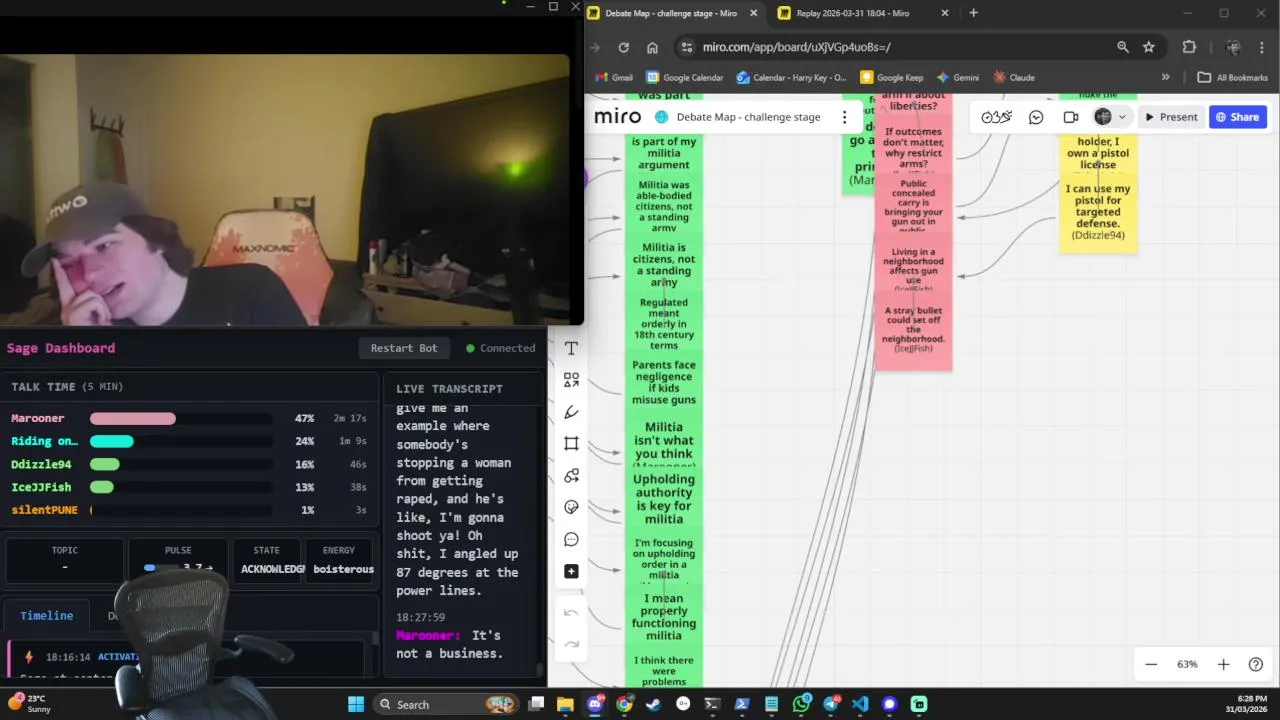Image resolution: width=1280 pixels, height=720 pixels.
Task: Open the diagramming shapes and connectors tool
Action: (571, 475)
